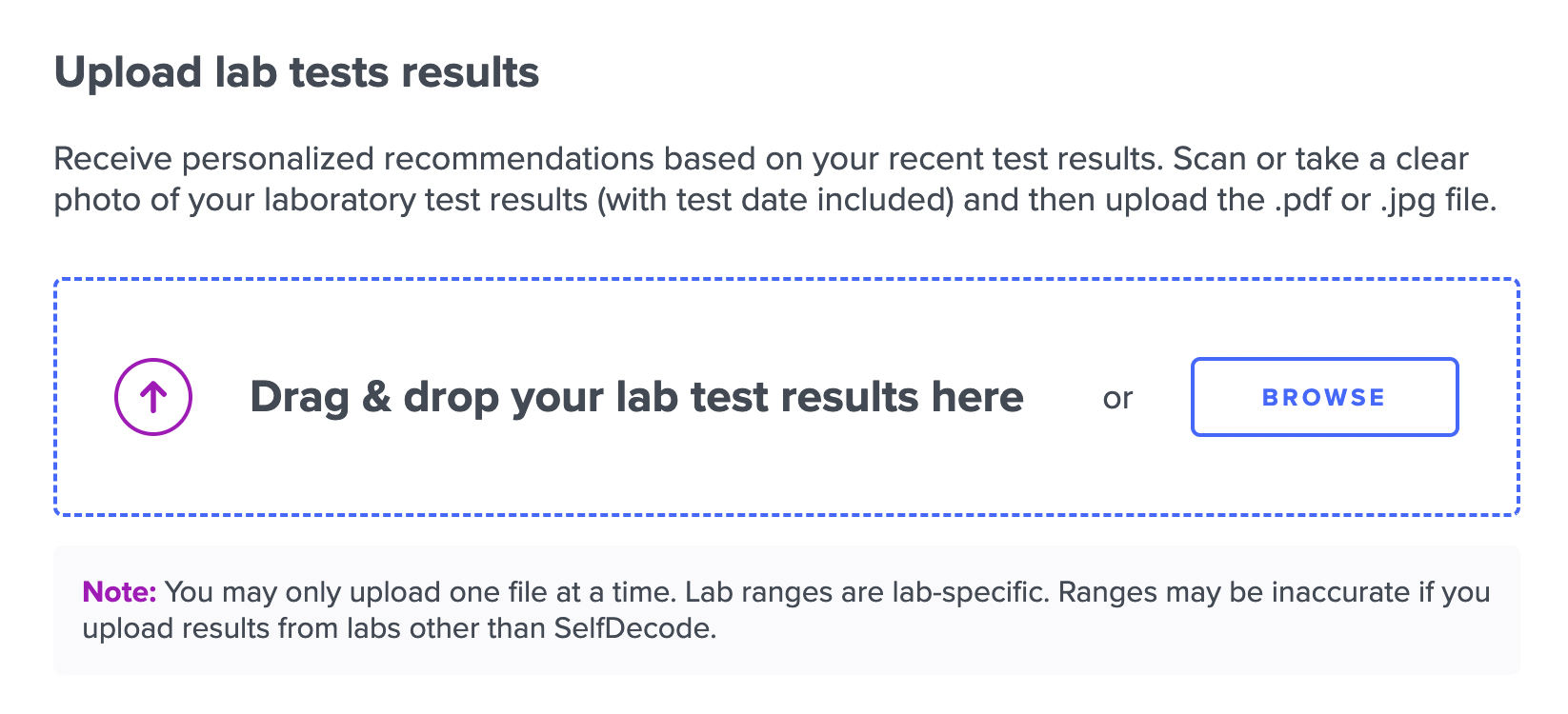Click the BROWSE button to select a file
Image resolution: width=1568 pixels, height=714 pixels.
pyautogui.click(x=1323, y=397)
